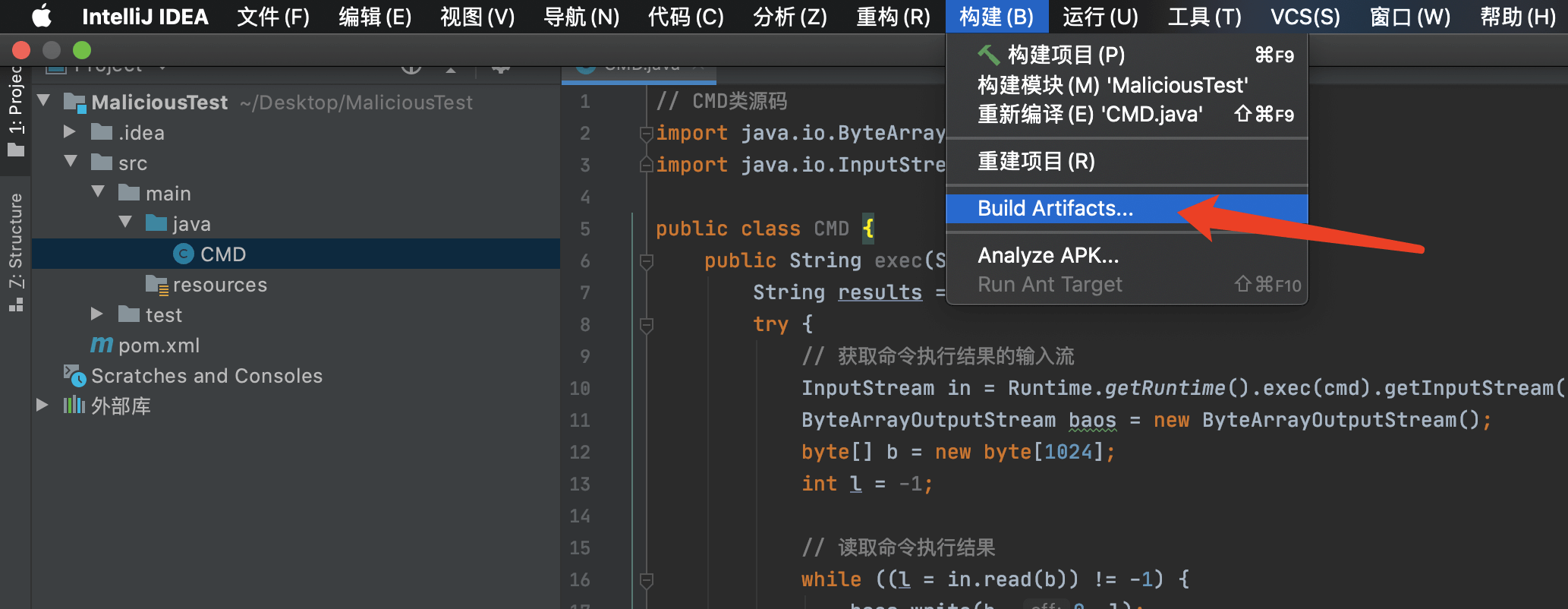Image resolution: width=1568 pixels, height=609 pixels.
Task: Click the Maven pom.xml icon
Action: point(102,345)
